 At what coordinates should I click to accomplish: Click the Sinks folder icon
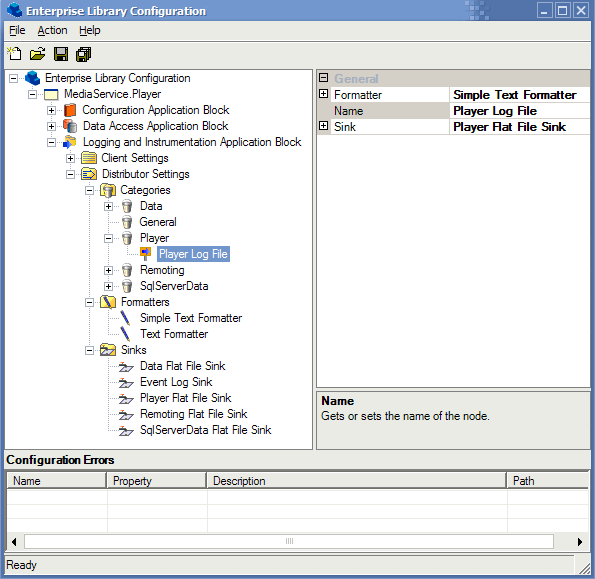(108, 350)
